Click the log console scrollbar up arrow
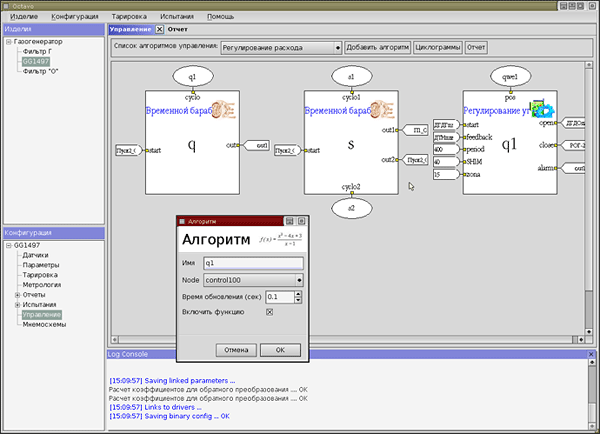600x434 pixels. point(592,362)
